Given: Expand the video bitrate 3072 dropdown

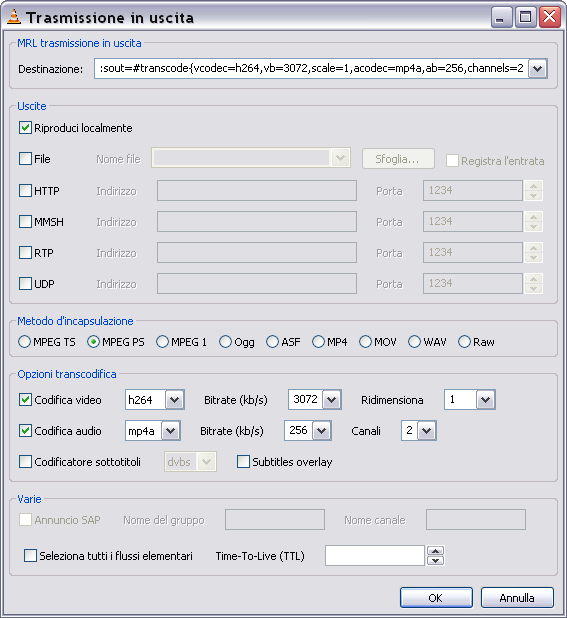Looking at the screenshot, I should click(331, 400).
